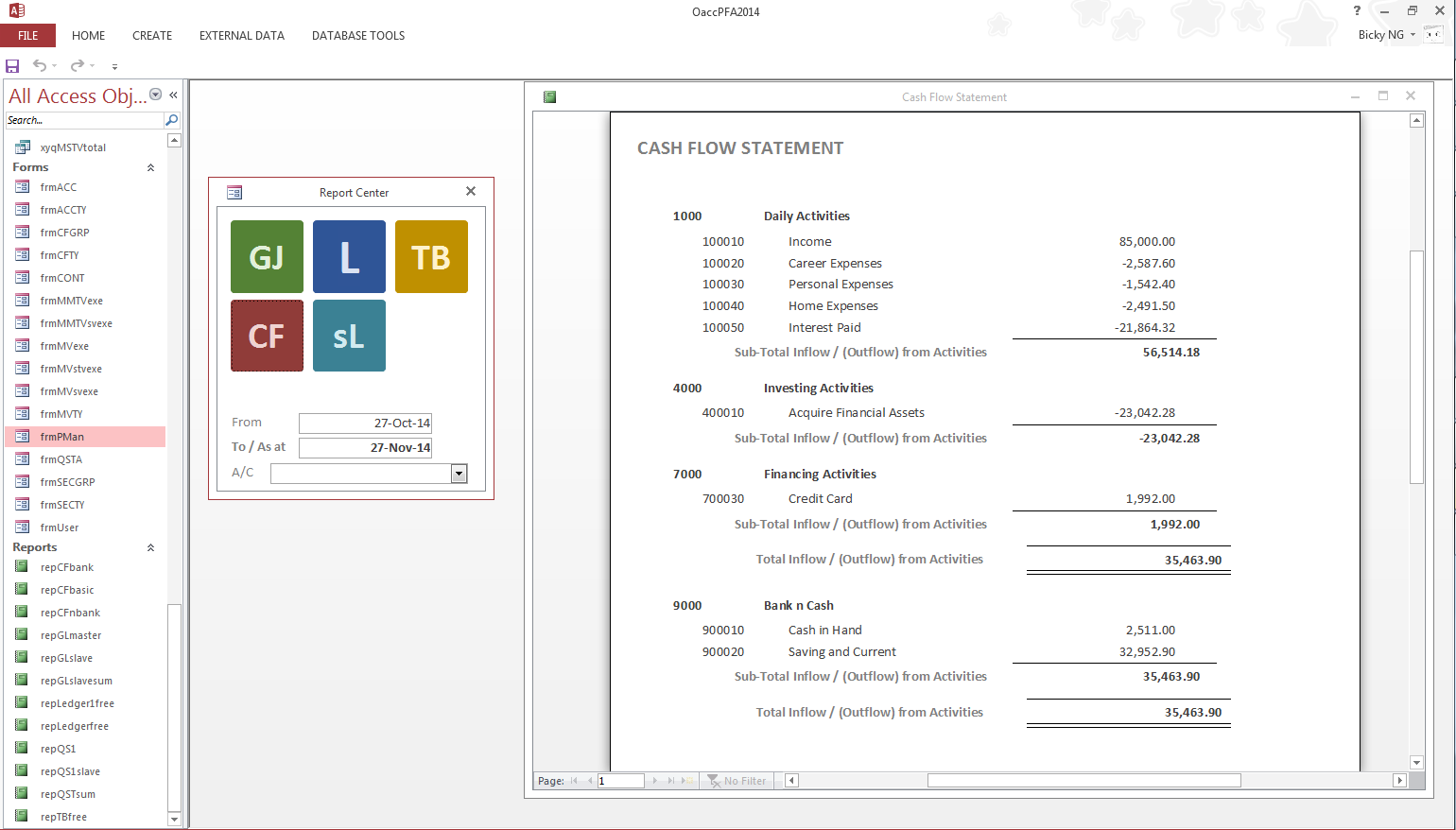Select frmPMan in the Forms list
Screen dimensions: 1456x830
point(85,437)
